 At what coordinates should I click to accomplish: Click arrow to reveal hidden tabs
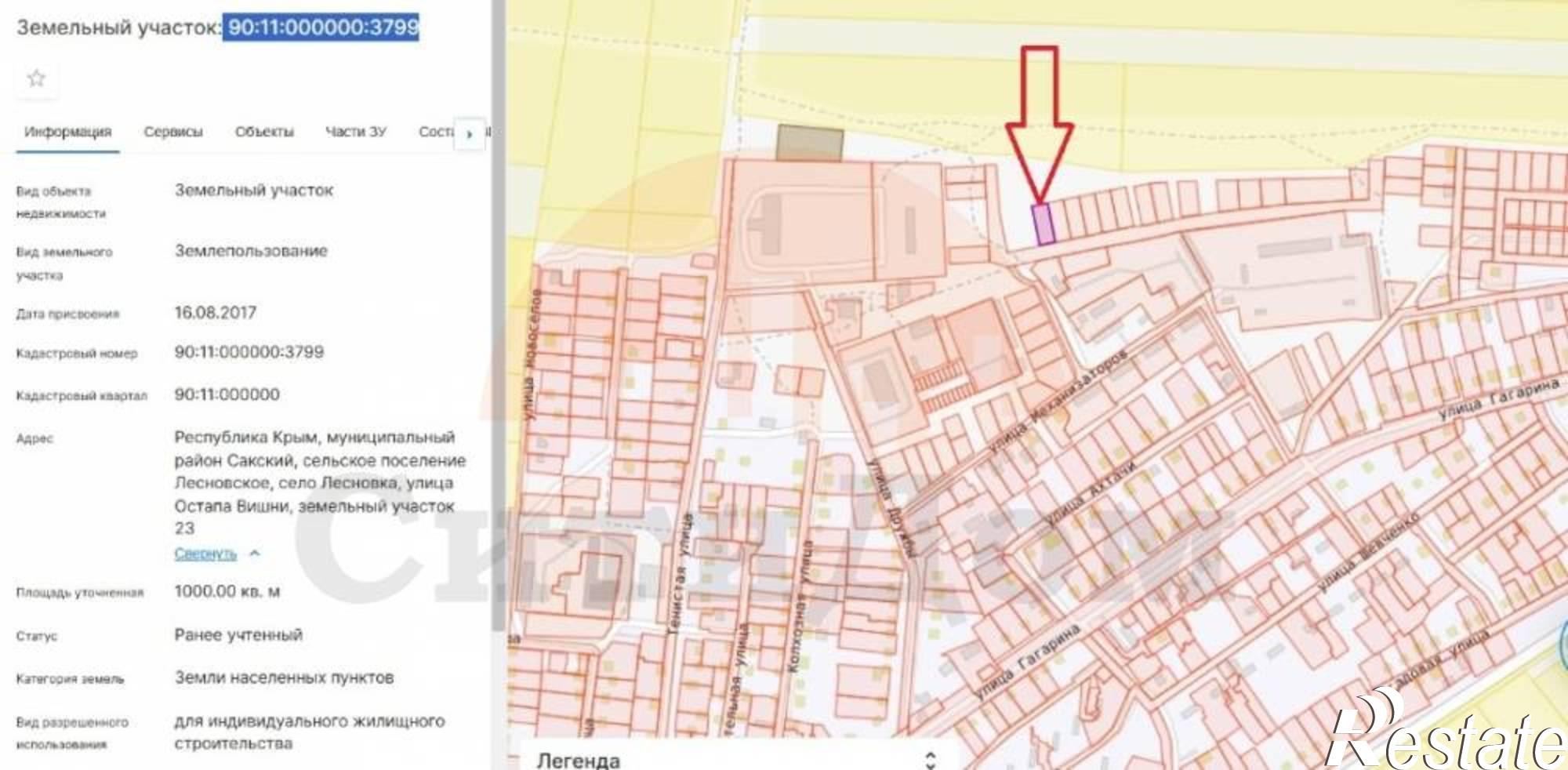pyautogui.click(x=468, y=135)
